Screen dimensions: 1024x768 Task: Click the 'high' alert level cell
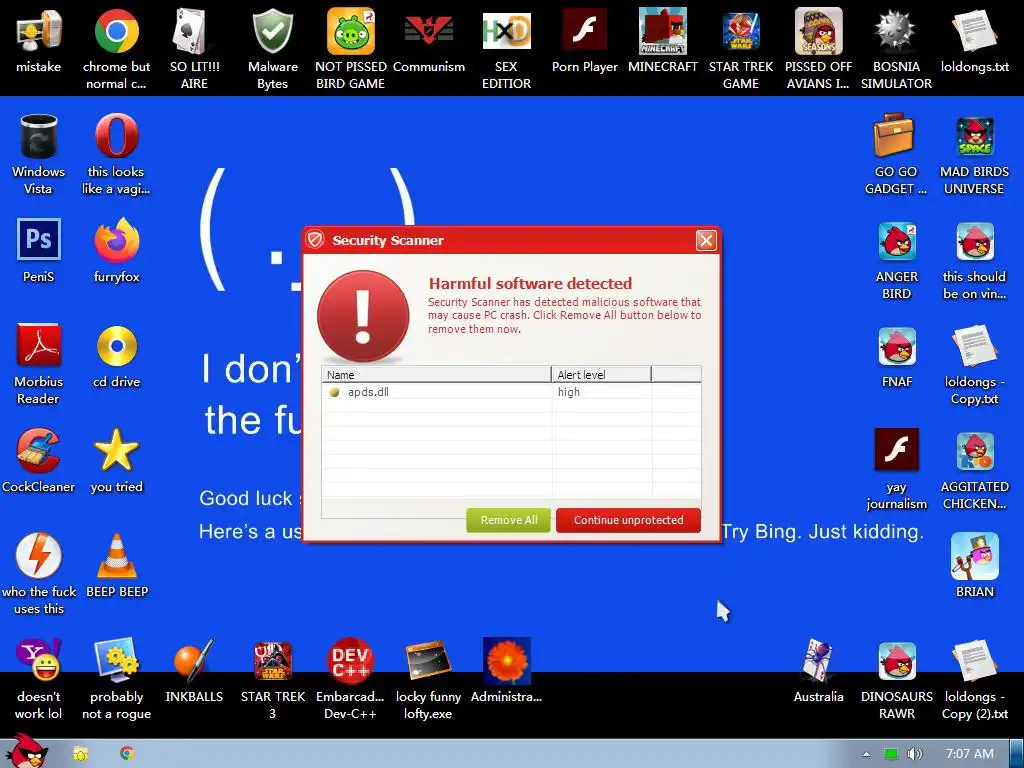(601, 392)
